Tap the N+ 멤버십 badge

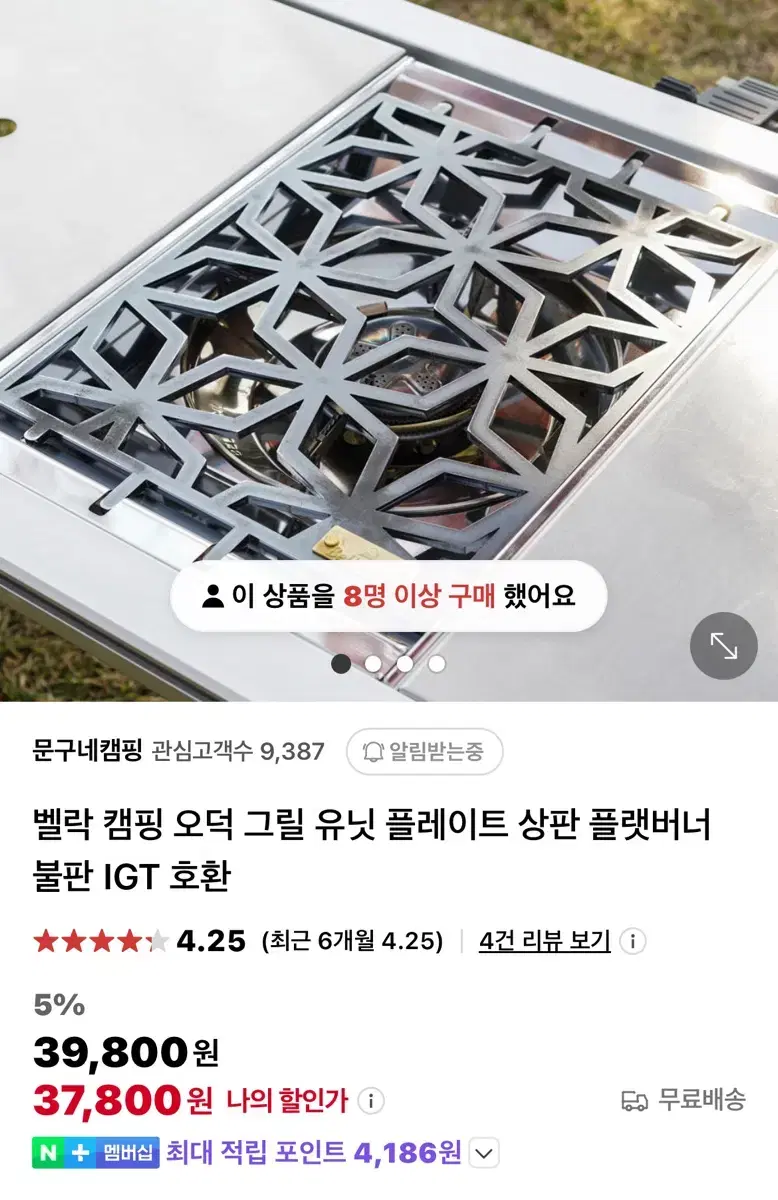click(95, 1152)
